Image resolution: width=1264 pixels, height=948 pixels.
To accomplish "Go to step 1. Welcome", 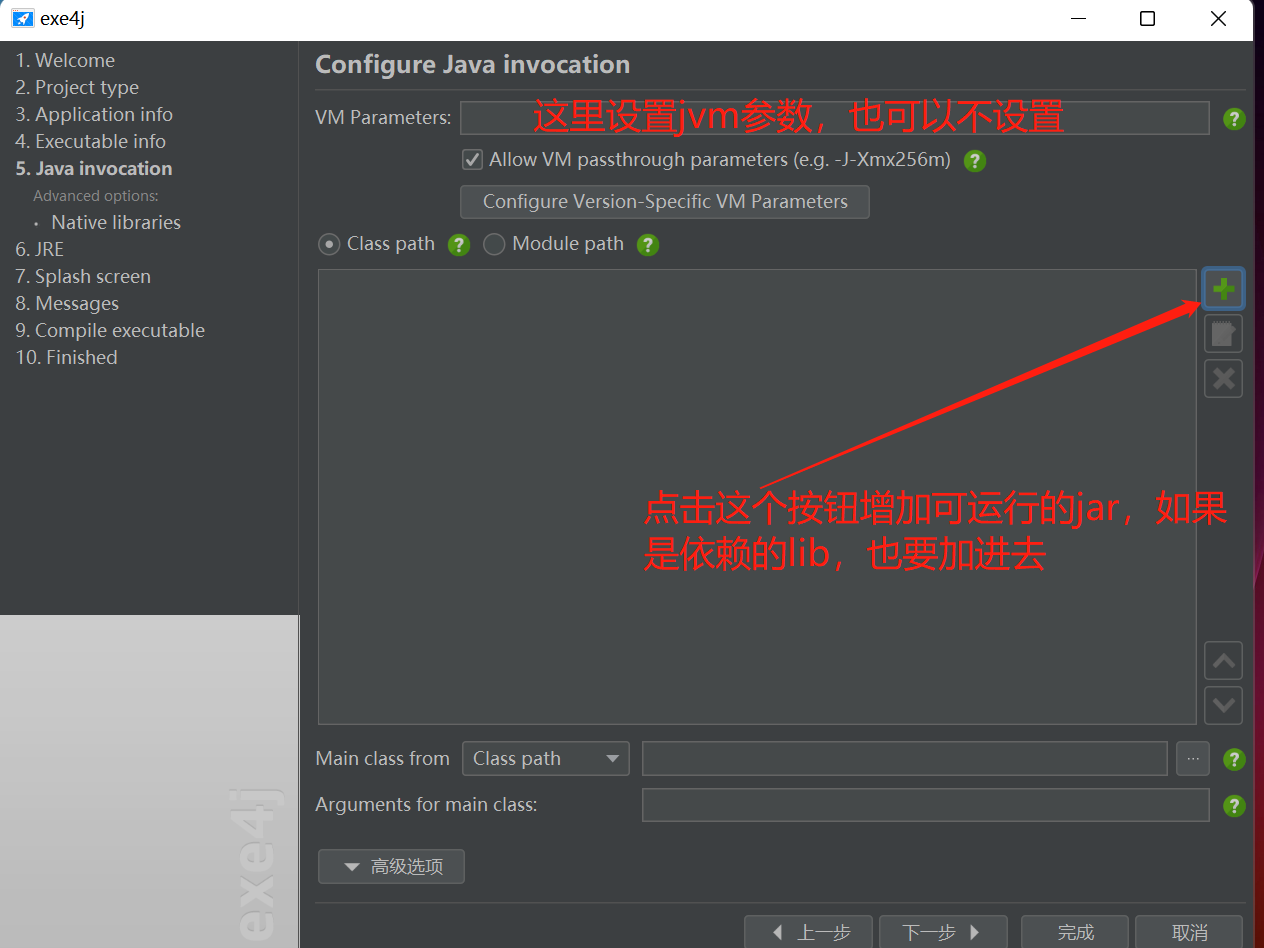I will point(65,60).
